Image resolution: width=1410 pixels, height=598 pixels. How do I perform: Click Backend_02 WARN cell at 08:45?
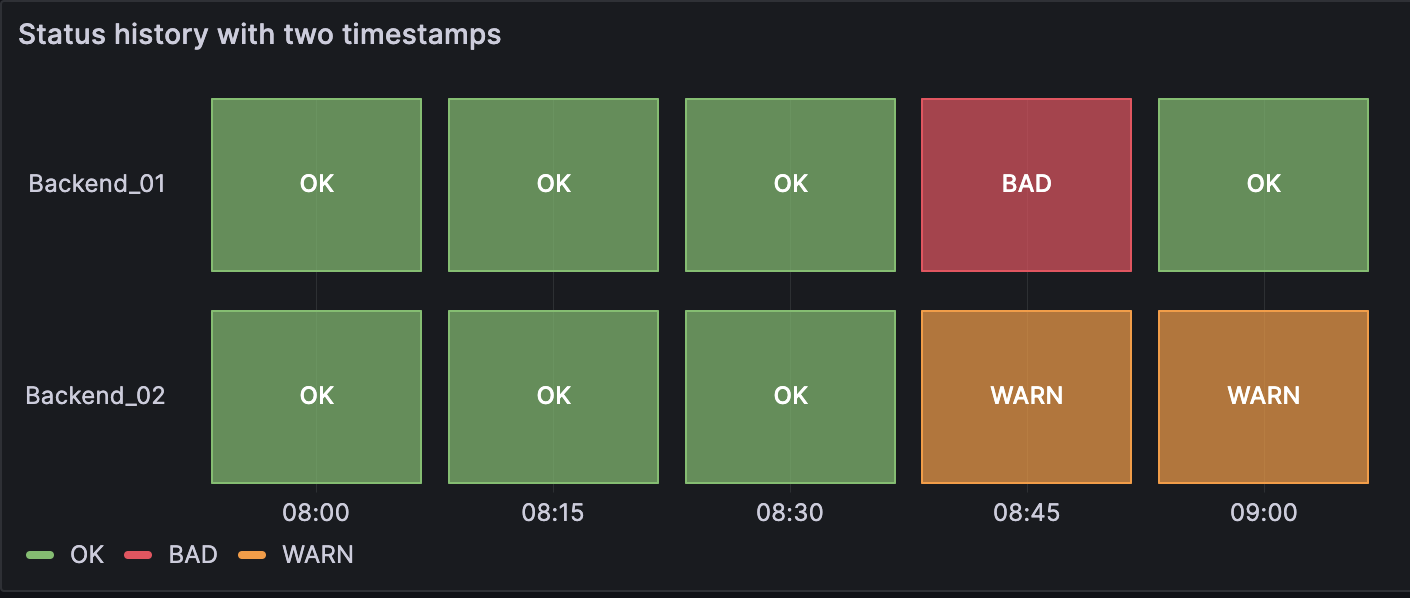(x=1026, y=397)
